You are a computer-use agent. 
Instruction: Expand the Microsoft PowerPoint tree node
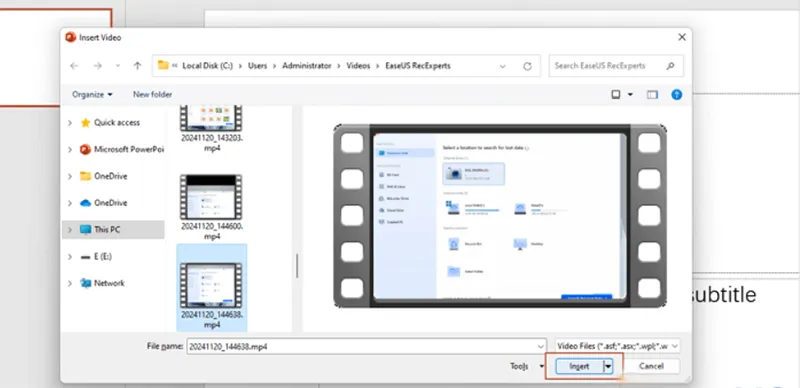[x=70, y=150]
